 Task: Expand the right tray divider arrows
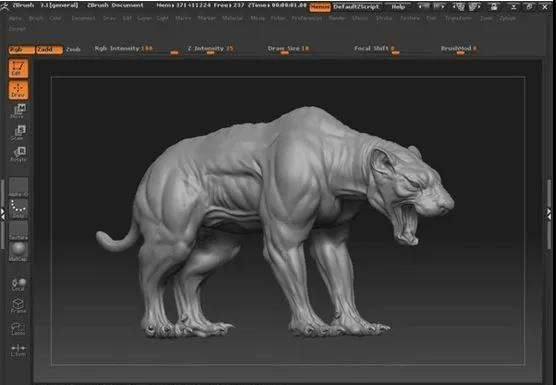click(549, 213)
